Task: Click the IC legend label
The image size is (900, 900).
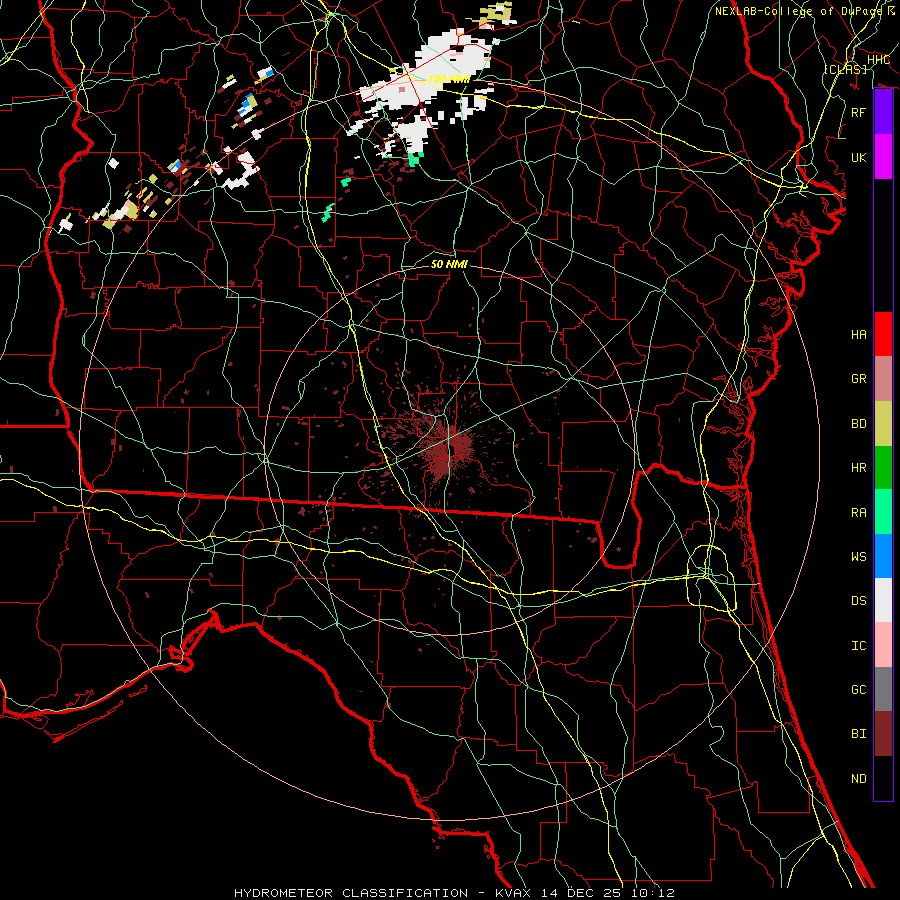Action: coord(858,645)
